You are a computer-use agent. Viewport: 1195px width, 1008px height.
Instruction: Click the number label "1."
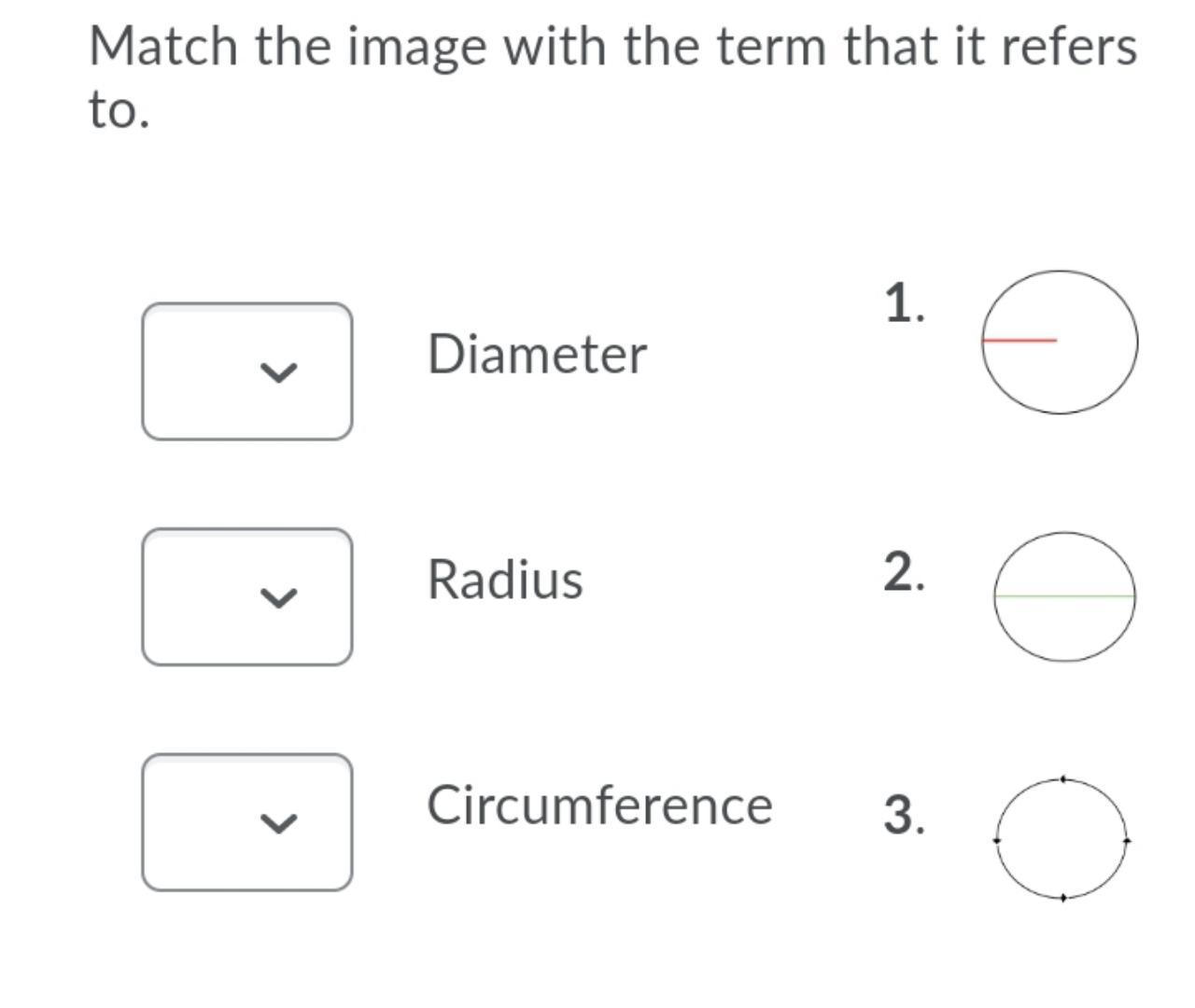pyautogui.click(x=905, y=303)
